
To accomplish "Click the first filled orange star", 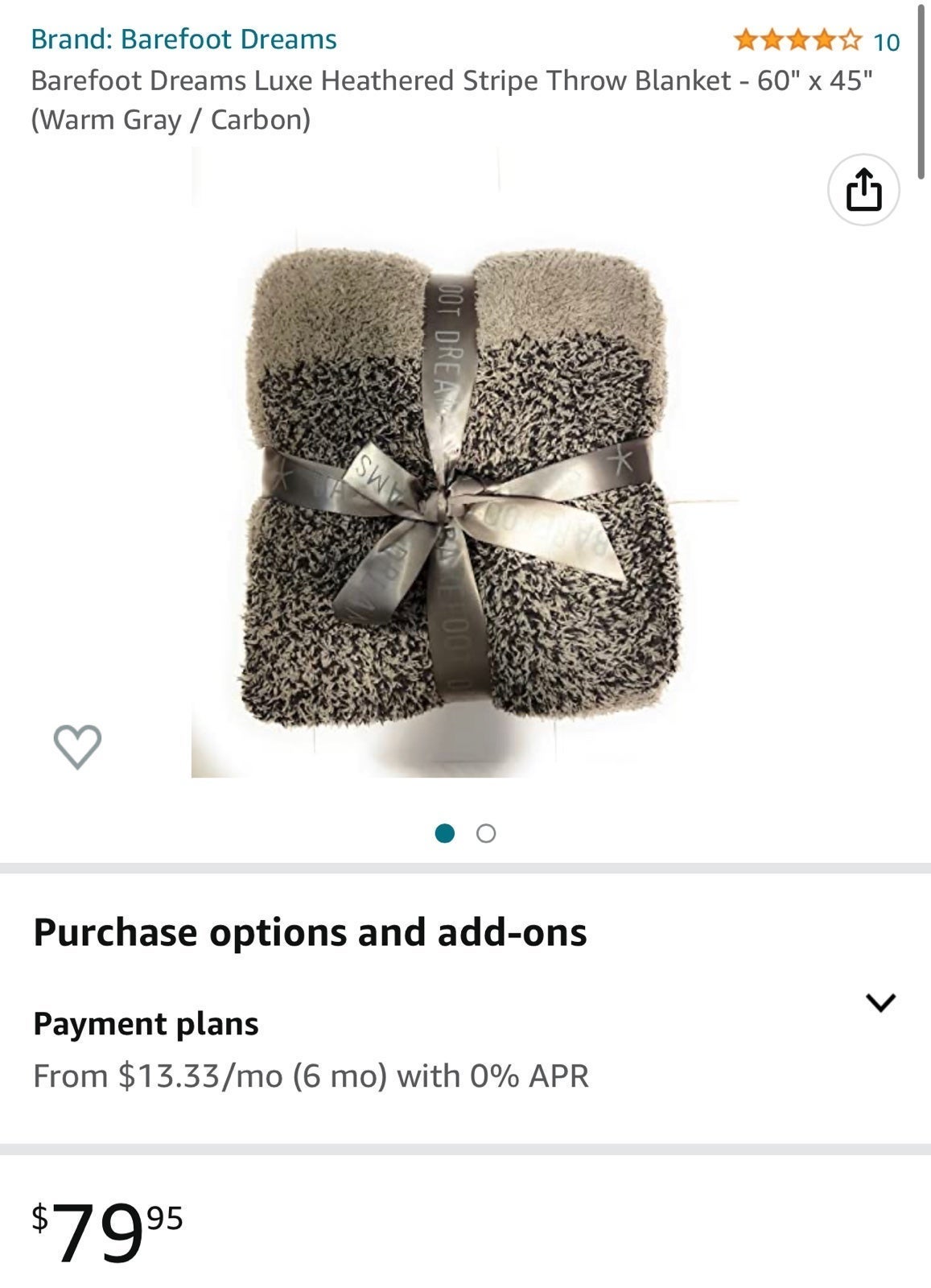I will [746, 40].
